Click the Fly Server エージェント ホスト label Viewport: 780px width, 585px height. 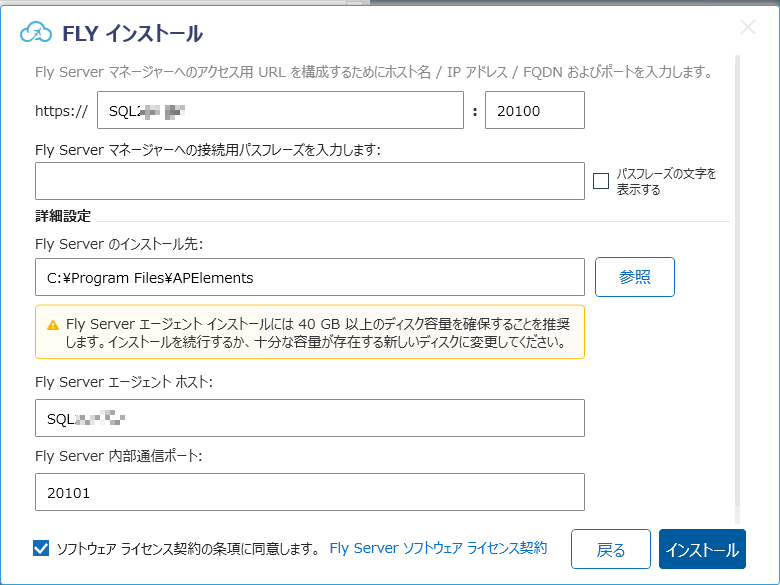(123, 382)
